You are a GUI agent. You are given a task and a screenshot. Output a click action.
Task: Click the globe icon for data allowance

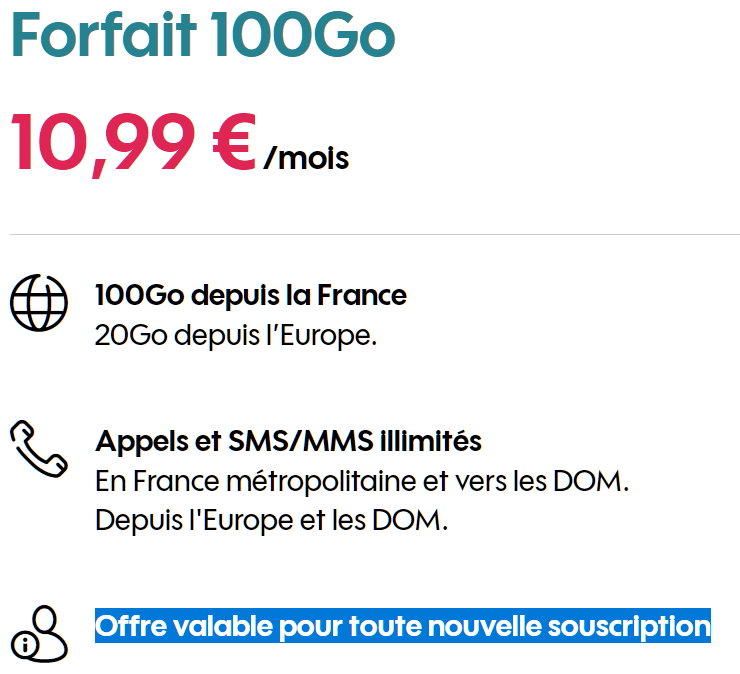click(39, 301)
